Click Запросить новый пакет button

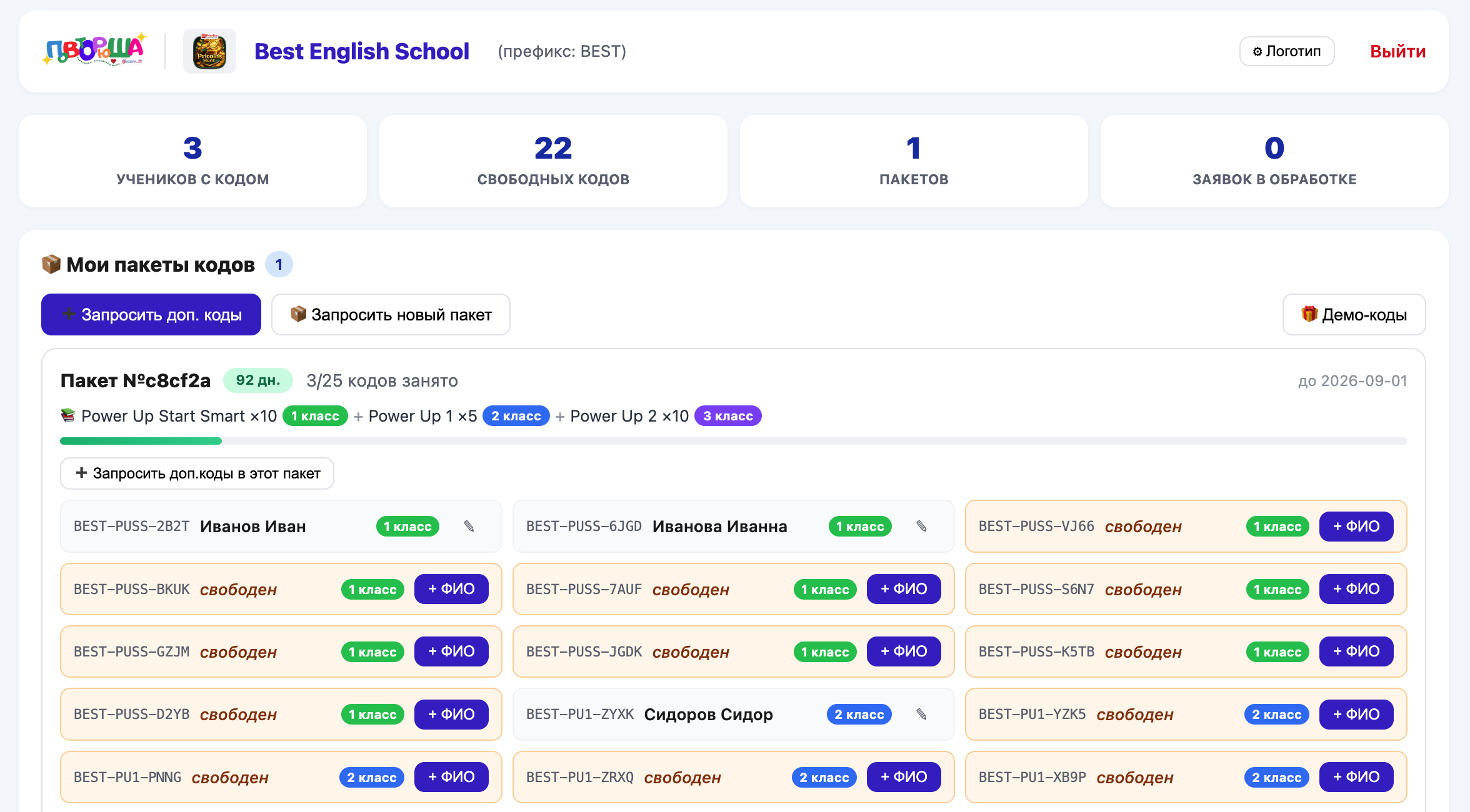click(x=391, y=315)
